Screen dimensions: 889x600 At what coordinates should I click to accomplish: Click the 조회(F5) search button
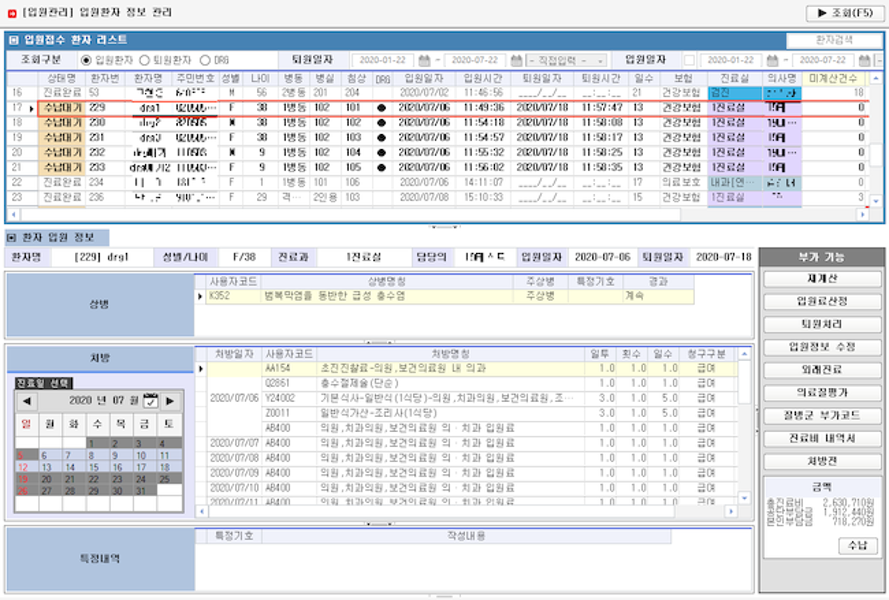[x=845, y=13]
